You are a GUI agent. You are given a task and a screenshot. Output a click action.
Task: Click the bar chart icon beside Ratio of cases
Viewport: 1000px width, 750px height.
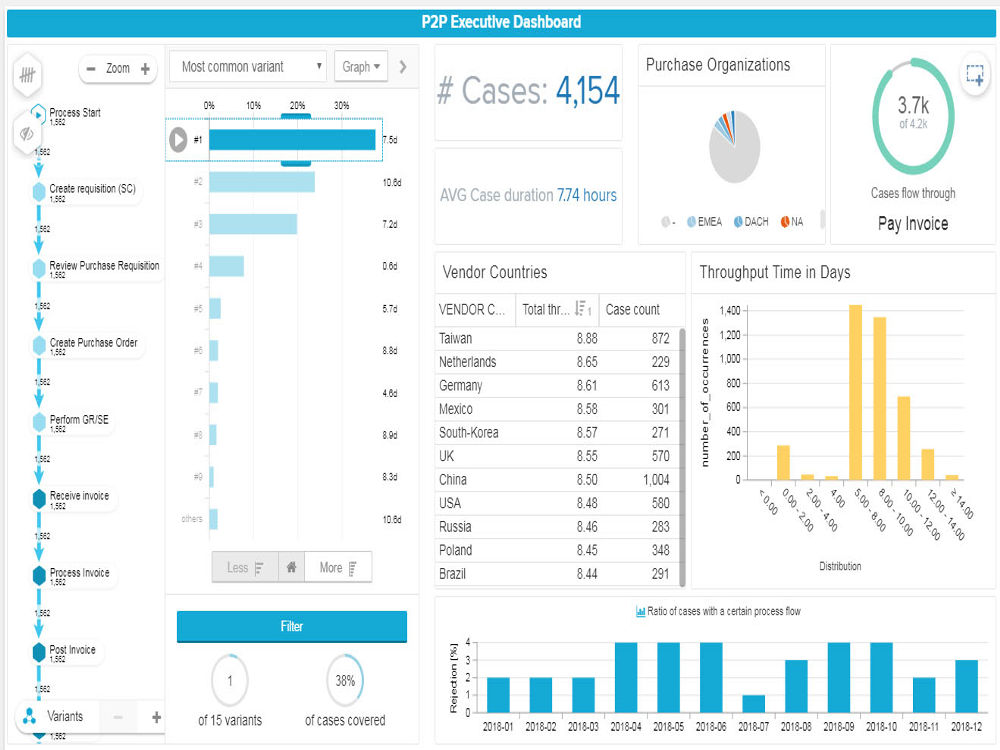coord(640,612)
